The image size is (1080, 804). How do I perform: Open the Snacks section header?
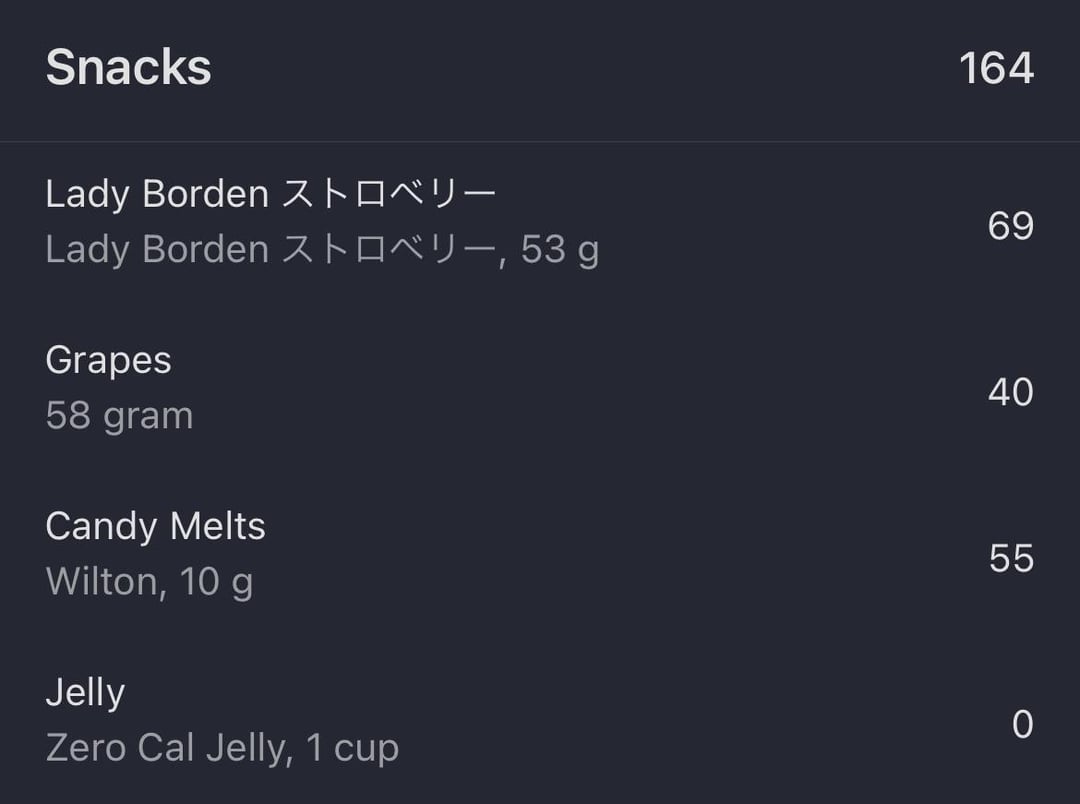pyautogui.click(x=540, y=70)
